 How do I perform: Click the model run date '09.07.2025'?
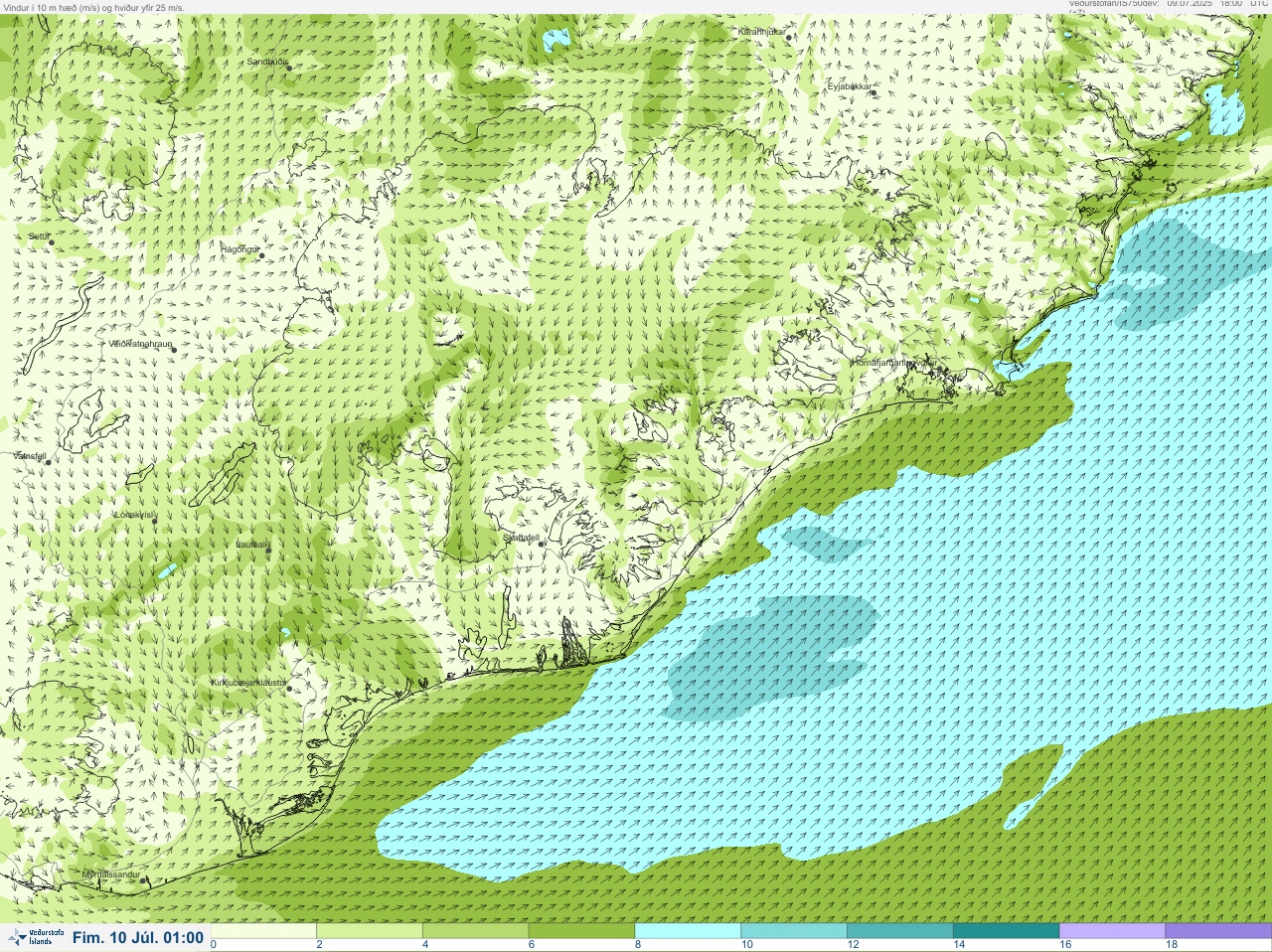(1191, 4)
